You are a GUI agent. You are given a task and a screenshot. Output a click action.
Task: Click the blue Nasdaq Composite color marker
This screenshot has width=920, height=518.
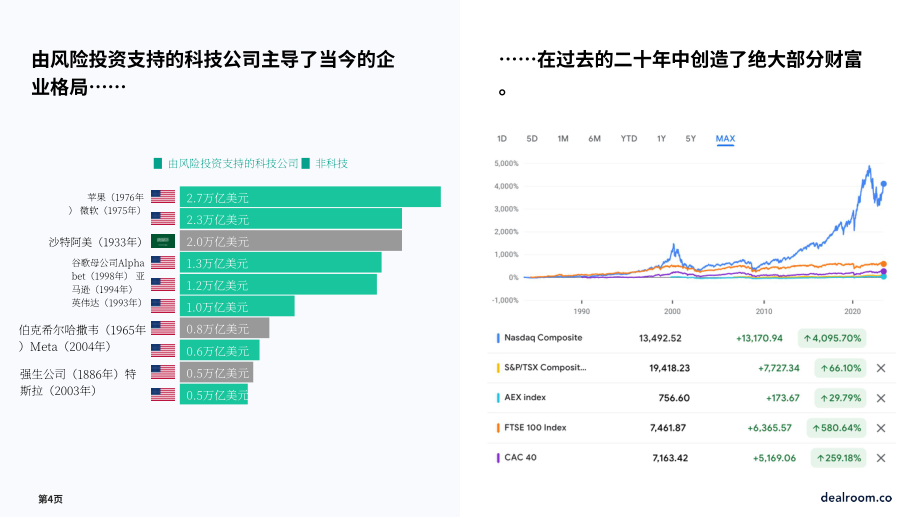[498, 338]
